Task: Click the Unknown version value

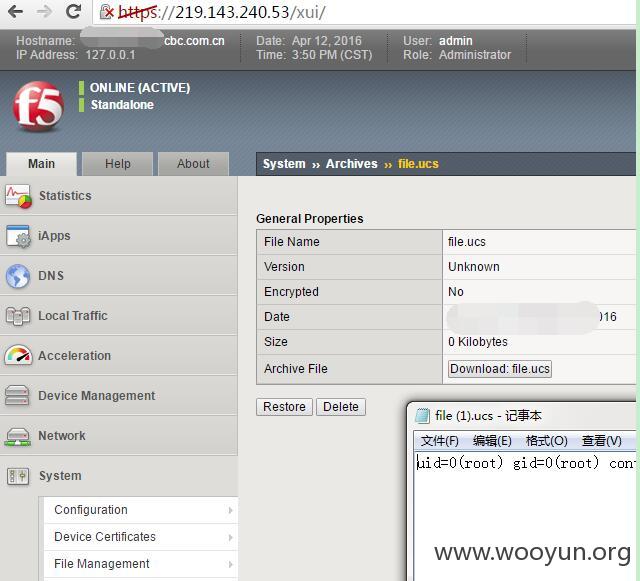Action: pyautogui.click(x=473, y=267)
